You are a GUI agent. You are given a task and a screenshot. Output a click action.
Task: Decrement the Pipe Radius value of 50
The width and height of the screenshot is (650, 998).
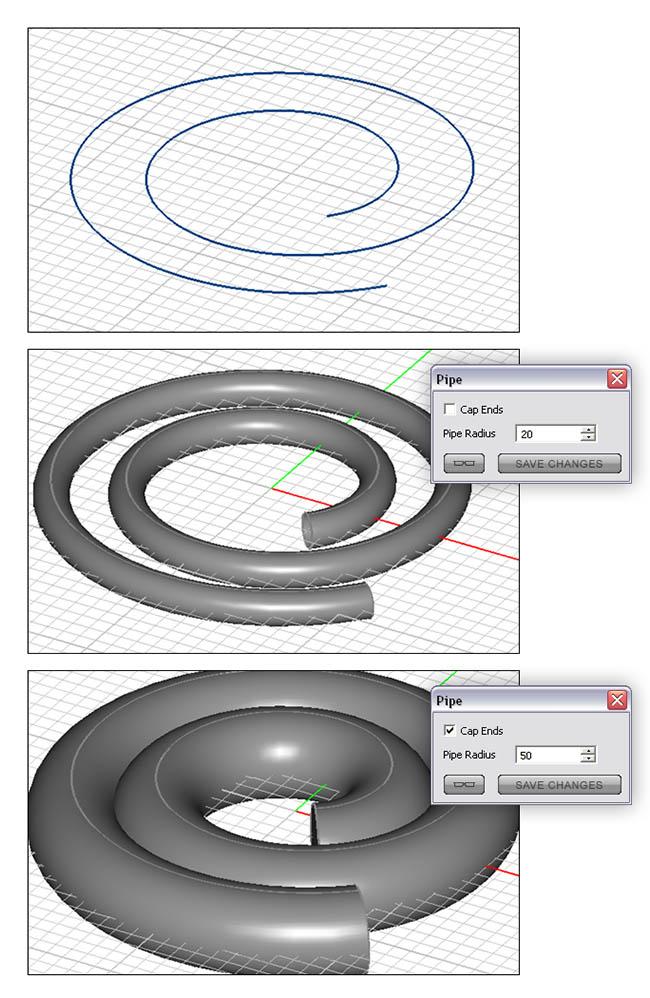588,760
